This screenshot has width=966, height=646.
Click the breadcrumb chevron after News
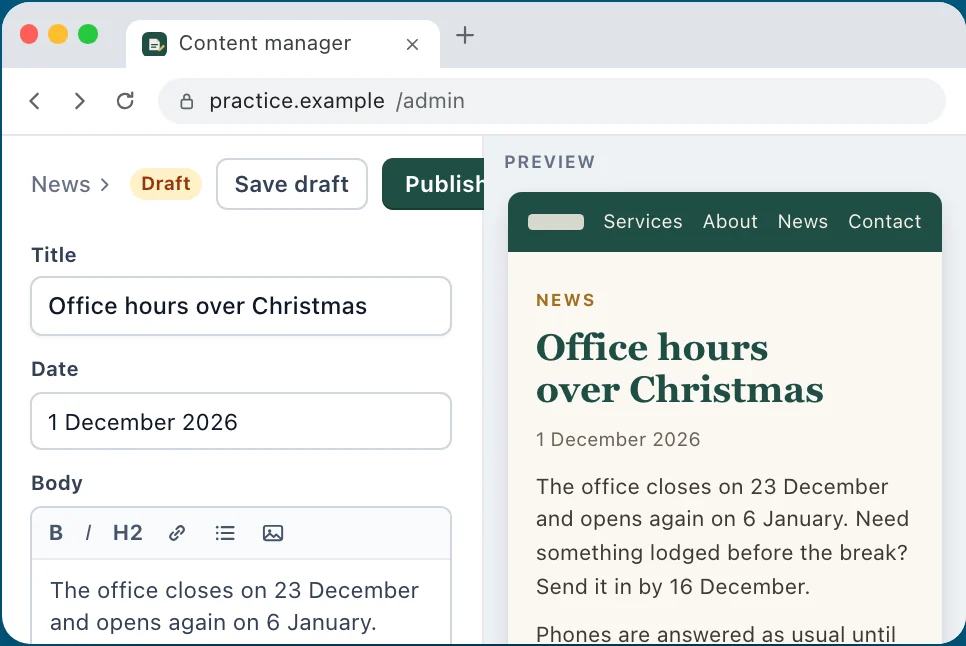point(105,185)
